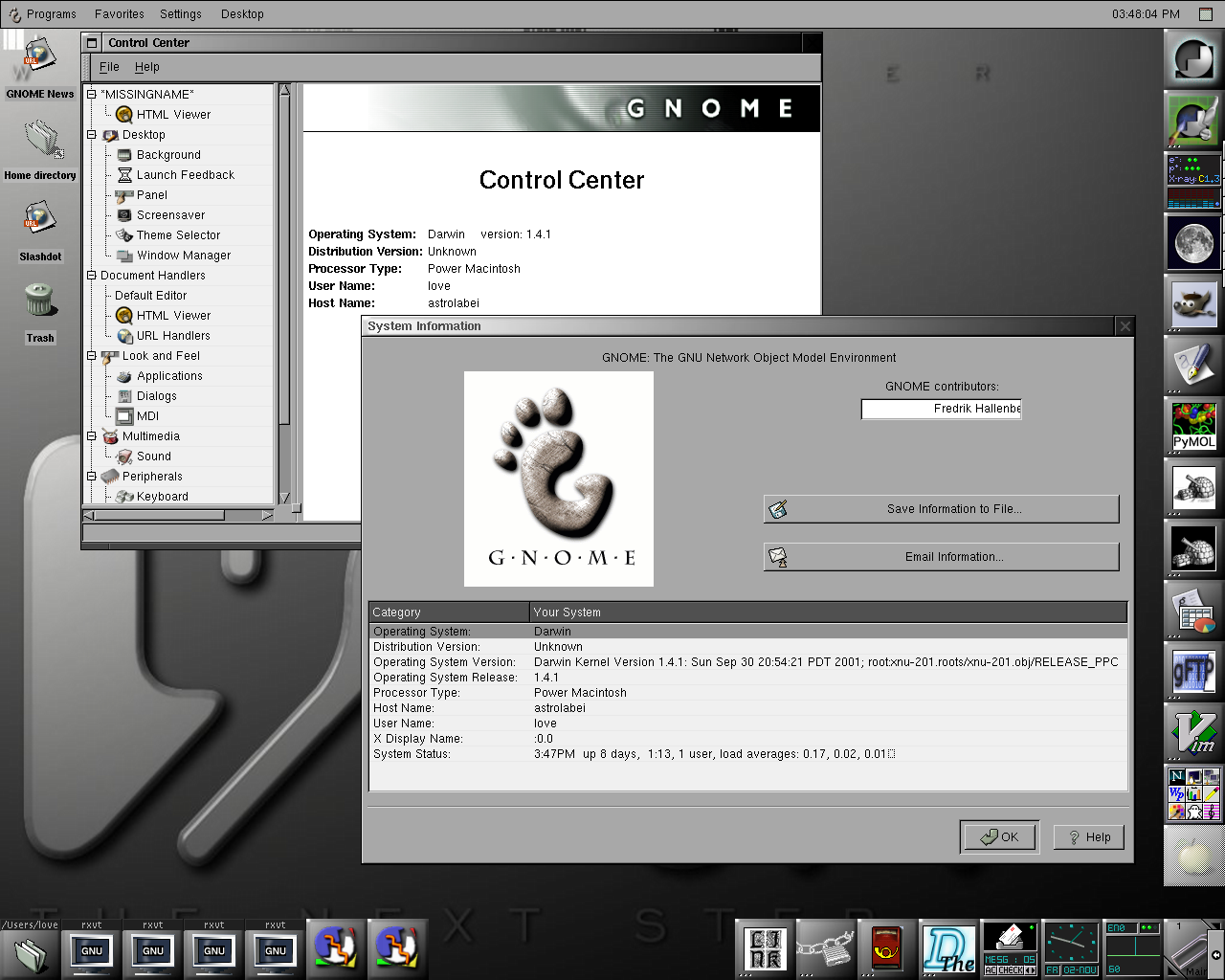The height and width of the screenshot is (980, 1225).
Task: Click the GNOME contributors name field
Action: tap(942, 409)
